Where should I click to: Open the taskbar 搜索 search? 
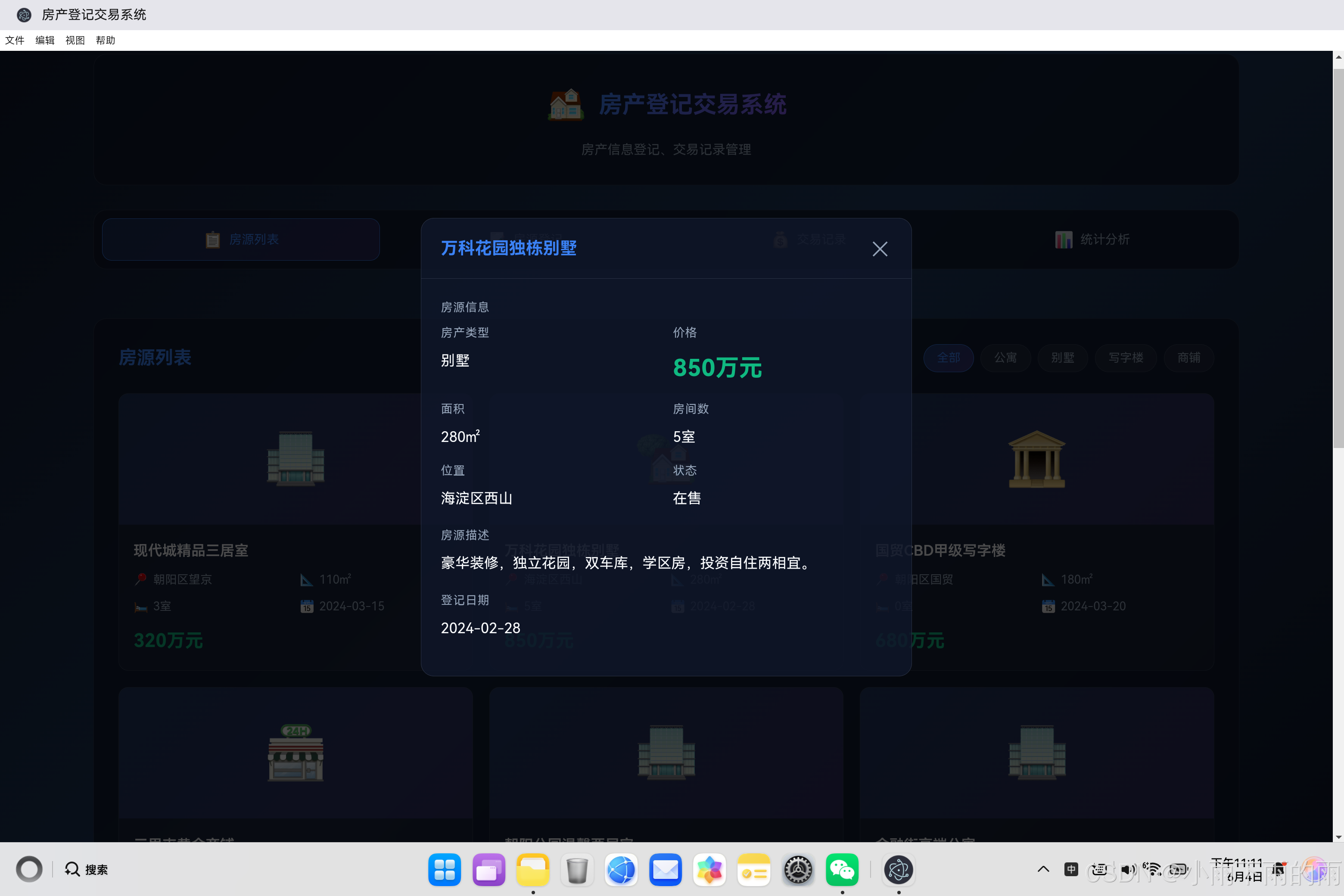pos(86,869)
